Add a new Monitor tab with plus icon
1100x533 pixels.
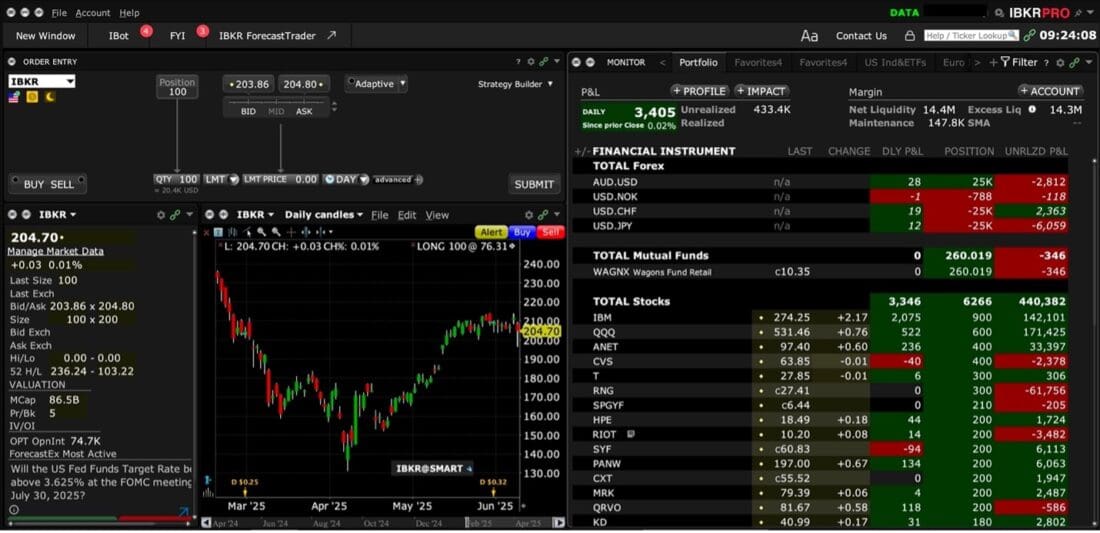[993, 62]
